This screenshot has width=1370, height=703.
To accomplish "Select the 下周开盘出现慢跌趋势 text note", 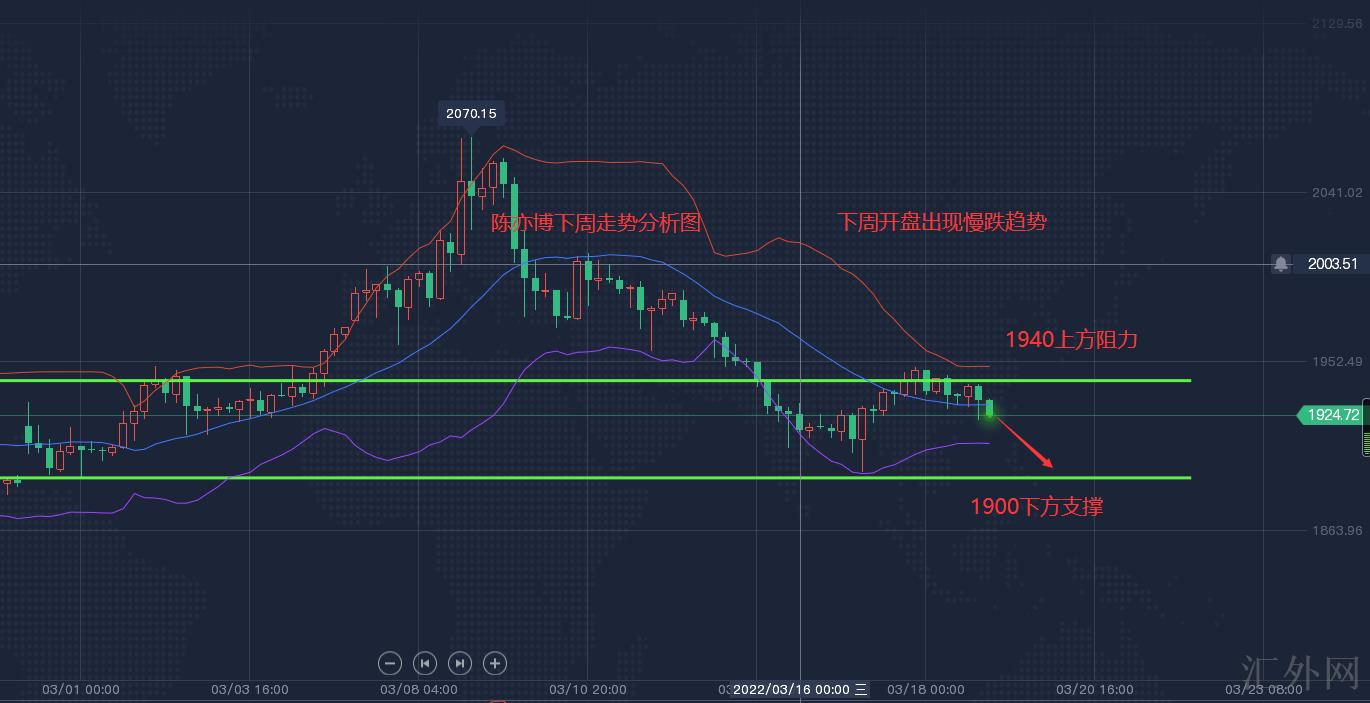I will 941,222.
